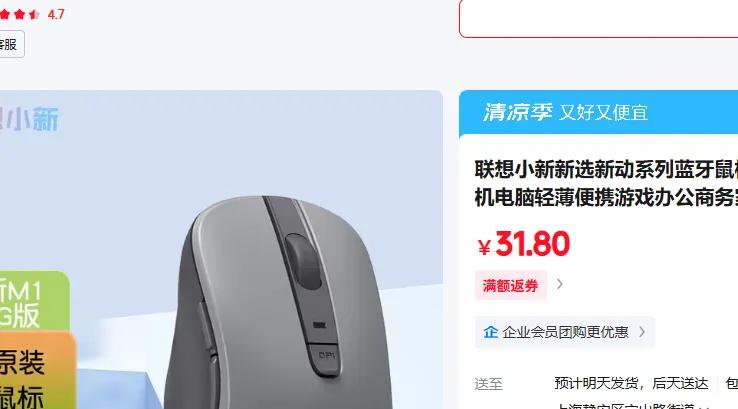Click 预计明天发货，后天送达 delivery info

point(631,383)
